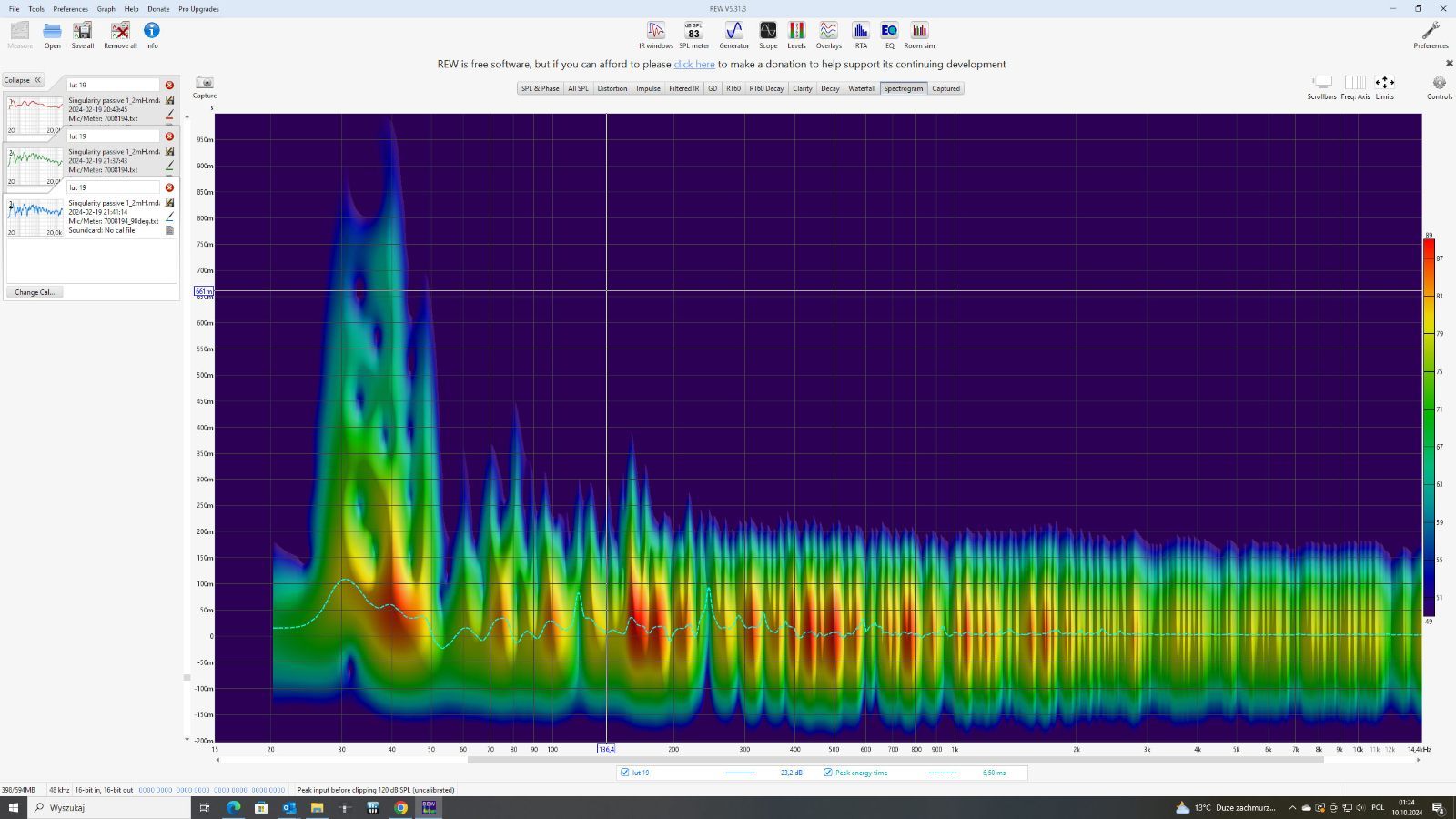Screen dimensions: 1456x819
Task: Open the Tools menu
Action: pyautogui.click(x=36, y=9)
